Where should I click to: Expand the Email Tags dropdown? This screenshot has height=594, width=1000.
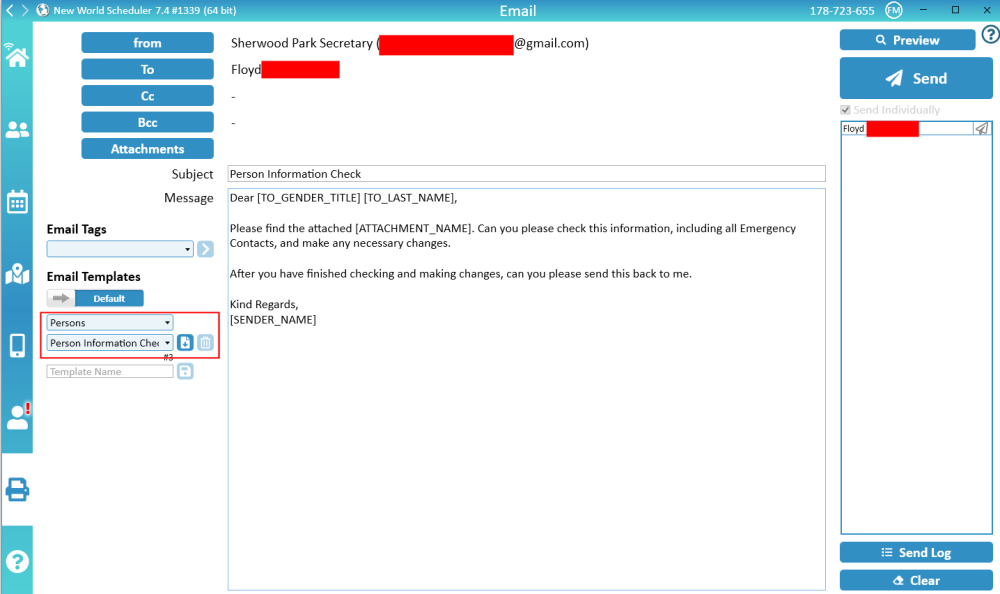tap(187, 249)
